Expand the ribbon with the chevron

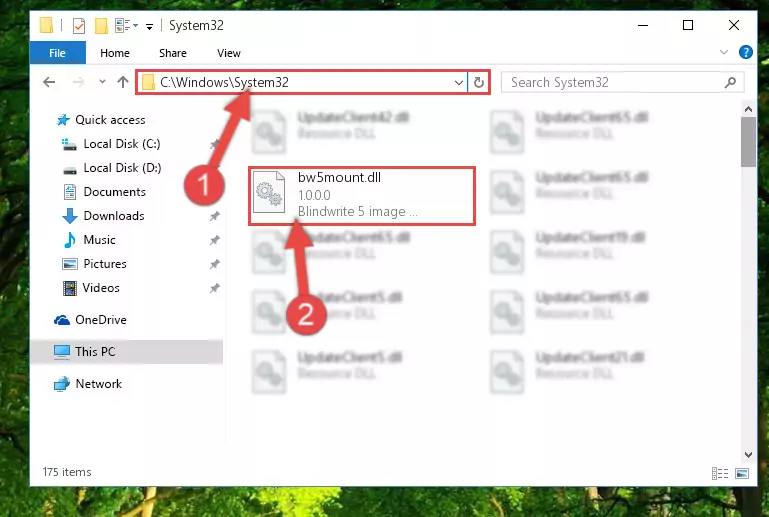tap(723, 52)
